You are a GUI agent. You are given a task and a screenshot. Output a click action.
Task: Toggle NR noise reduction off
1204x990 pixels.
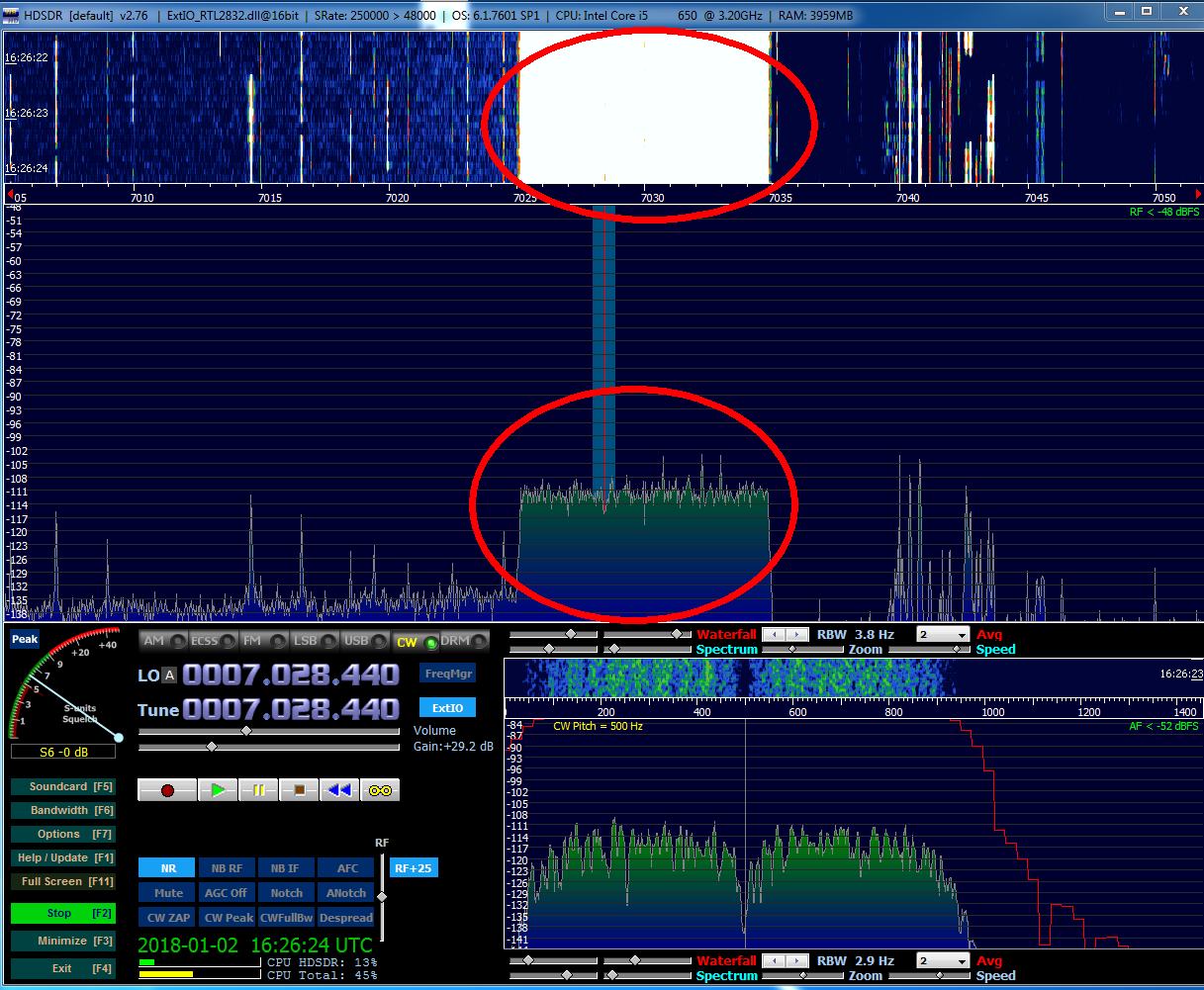tap(167, 868)
